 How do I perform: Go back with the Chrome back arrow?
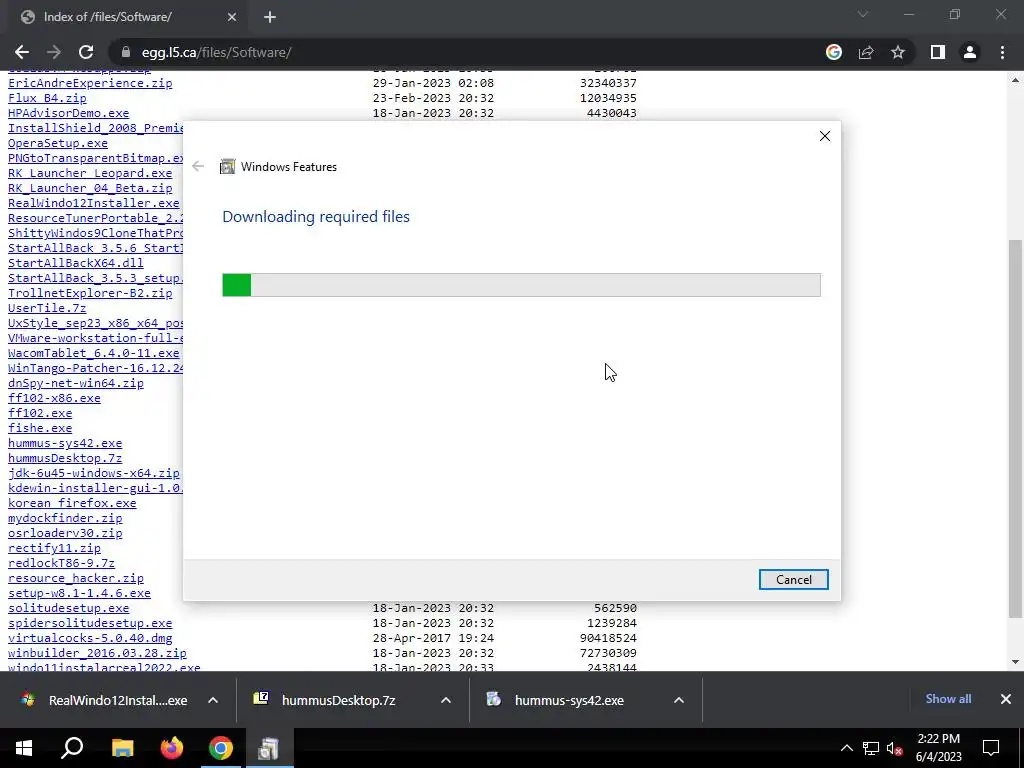pos(22,52)
